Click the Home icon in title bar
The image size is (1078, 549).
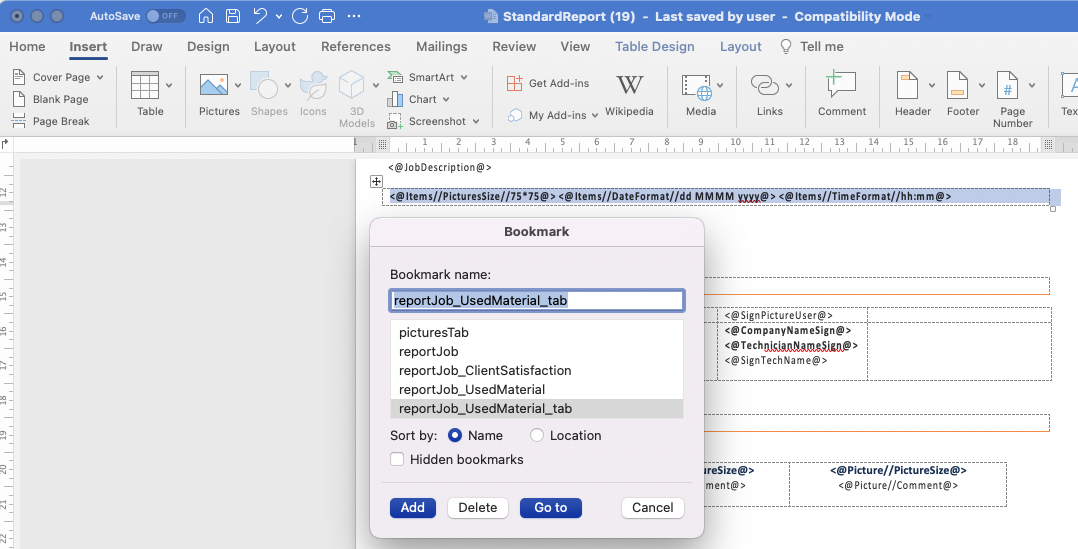(206, 16)
